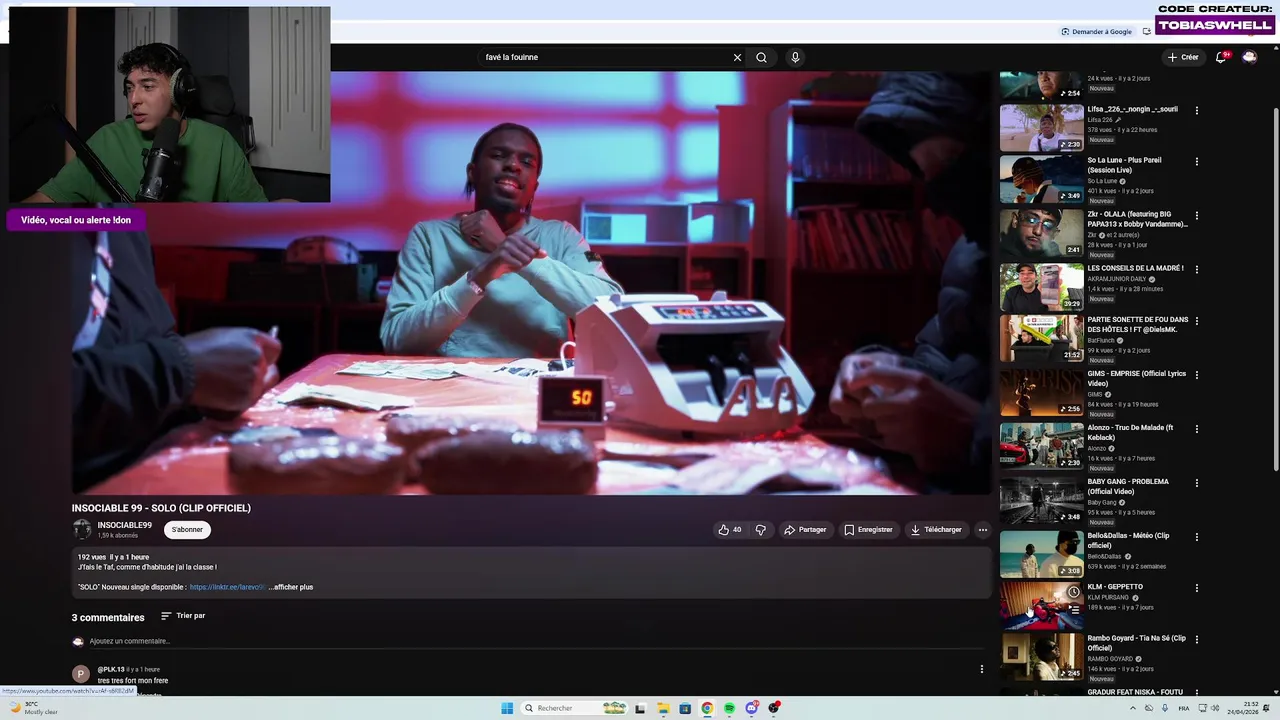Open the account avatar menu
The height and width of the screenshot is (720, 1280).
coord(1249,57)
